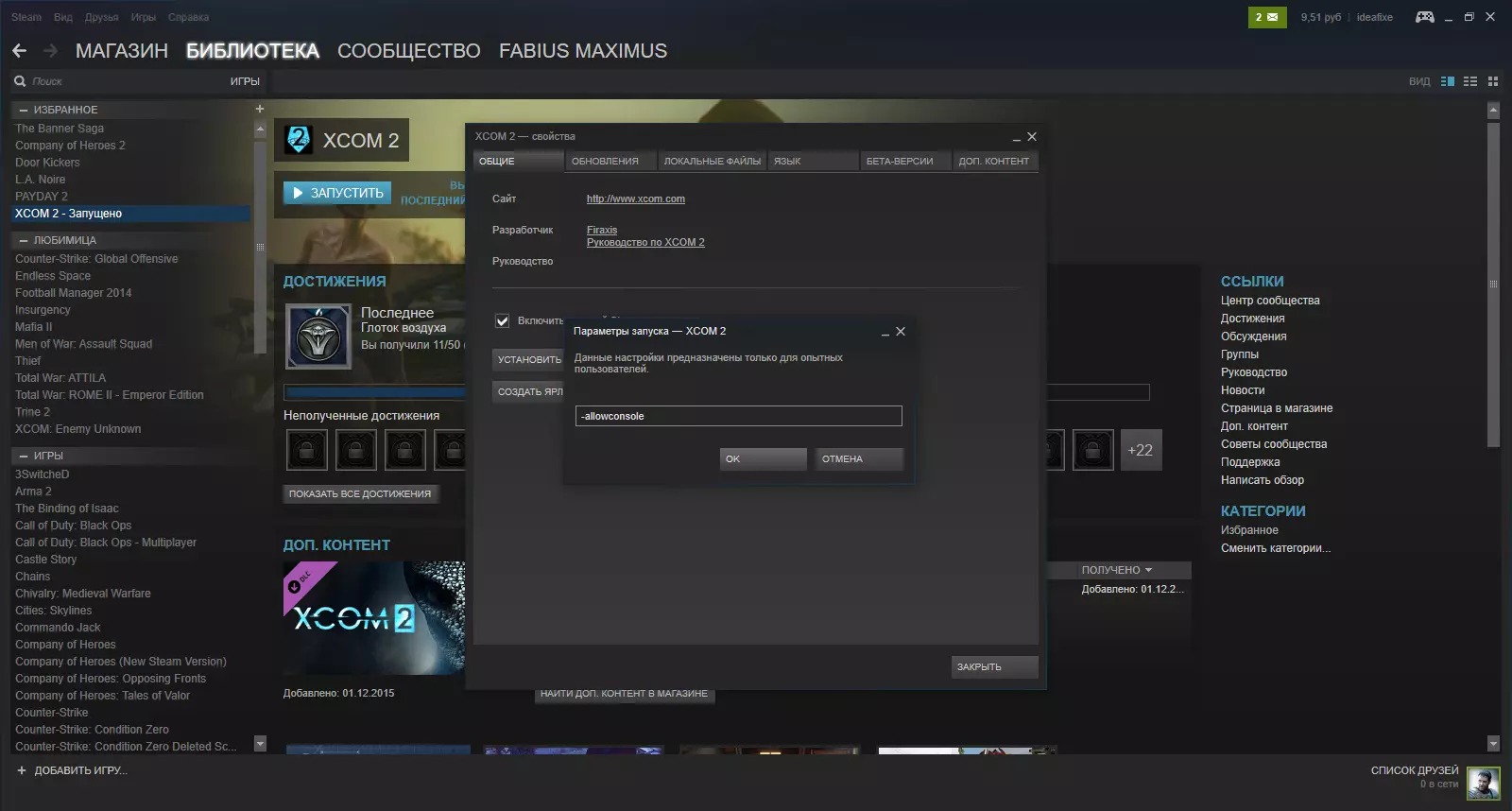Click the plus icon beside ИЗБРАННОЕ

click(x=260, y=109)
